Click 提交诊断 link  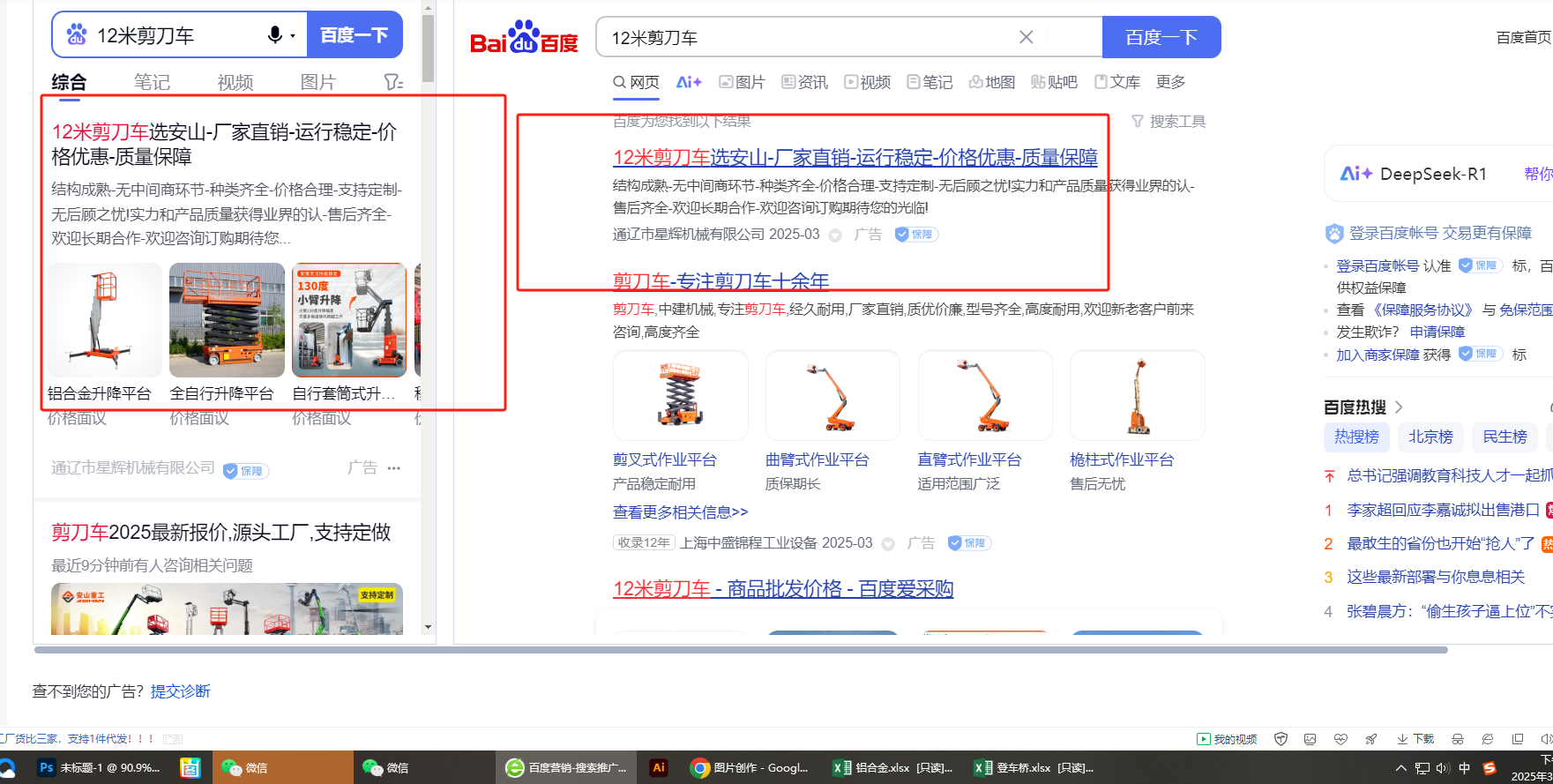pos(180,691)
